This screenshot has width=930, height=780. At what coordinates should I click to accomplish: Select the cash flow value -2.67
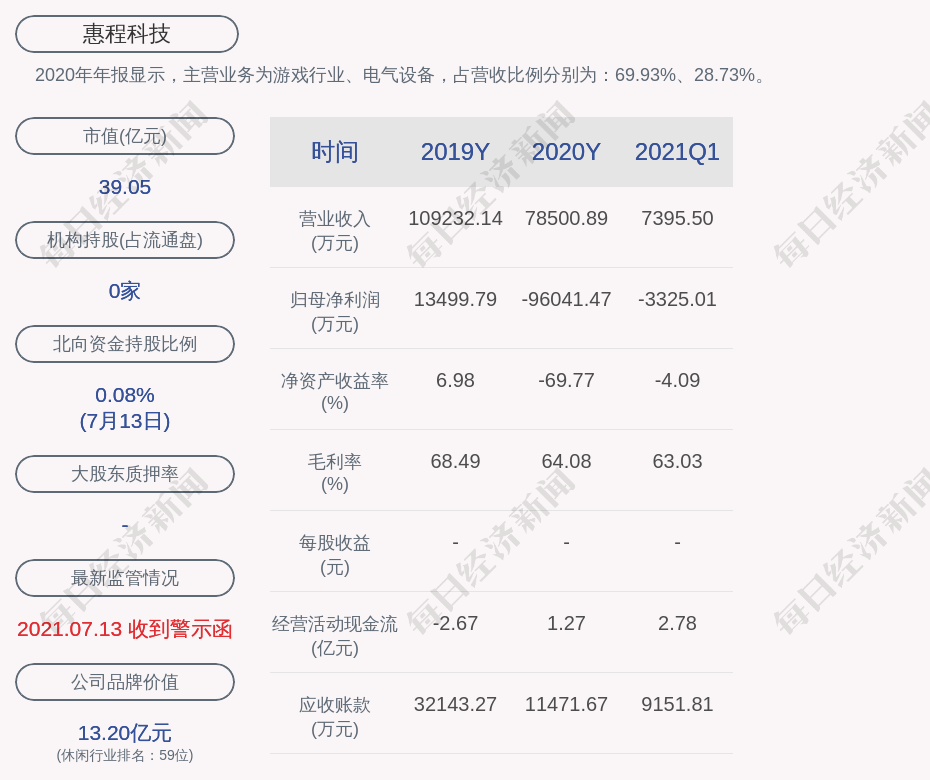tap(455, 623)
